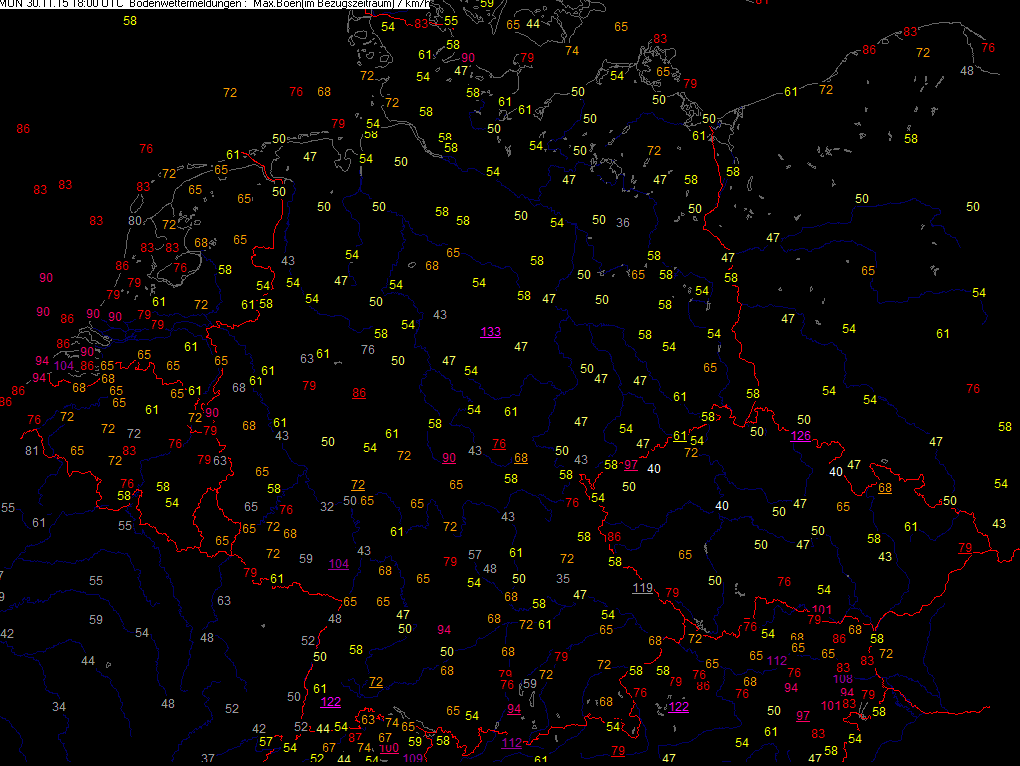Open the underlined yellow 61 reading
Screen dimensions: 1020x766
click(x=680, y=435)
